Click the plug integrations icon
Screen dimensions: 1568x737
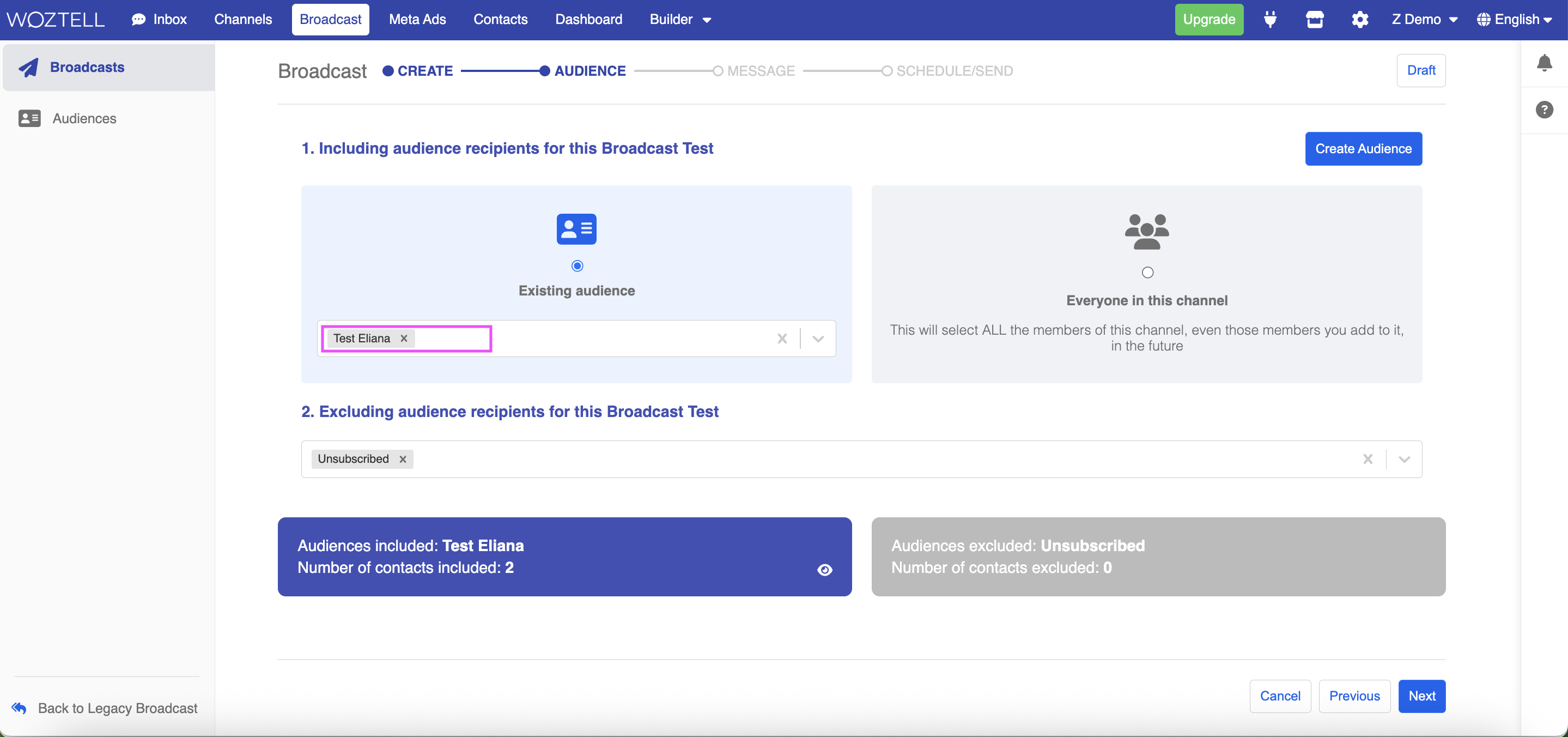pos(1270,20)
